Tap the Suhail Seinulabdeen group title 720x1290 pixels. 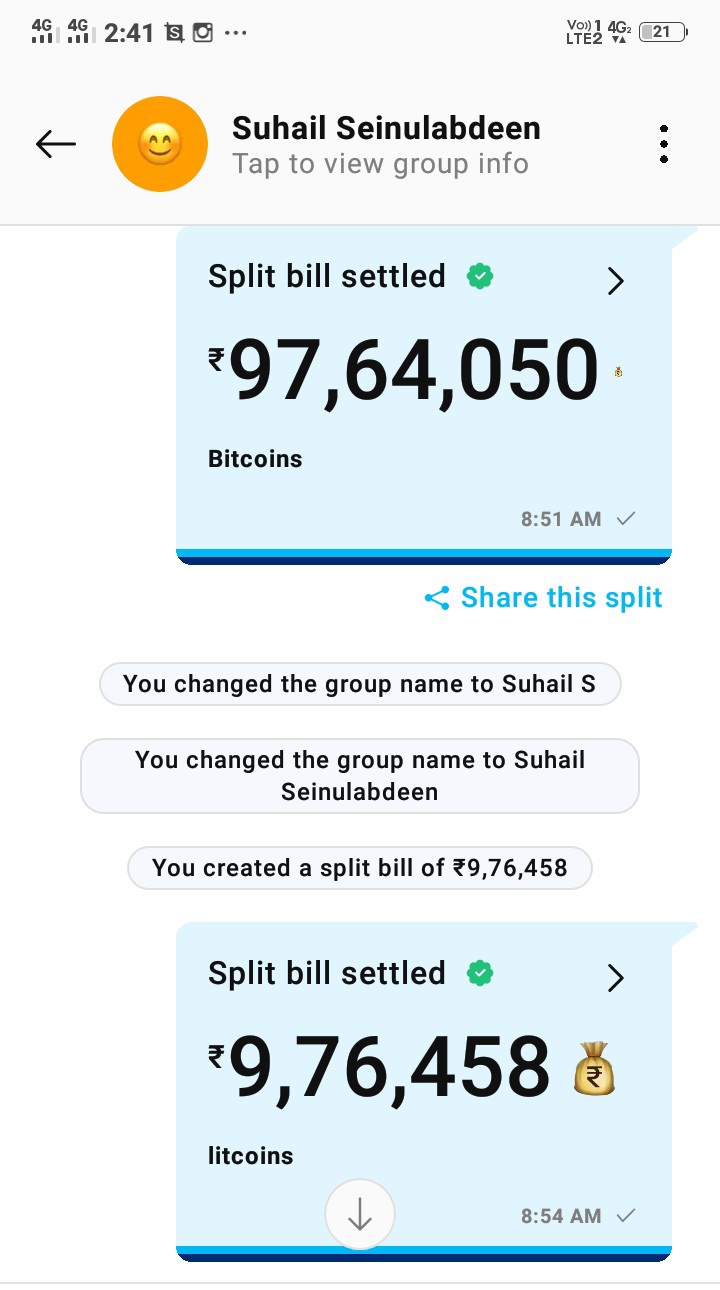click(x=386, y=128)
